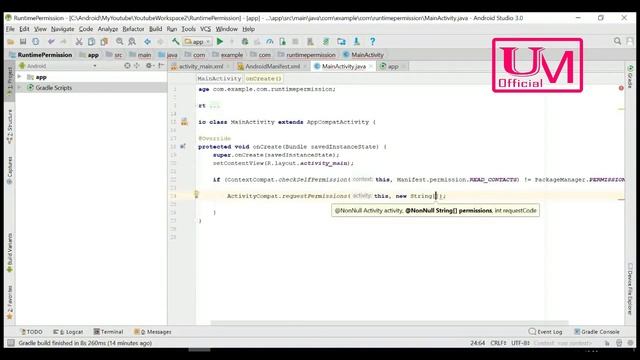Click the UTF-8 encoding status entry
The width and height of the screenshot is (640, 360).
[x=520, y=343]
